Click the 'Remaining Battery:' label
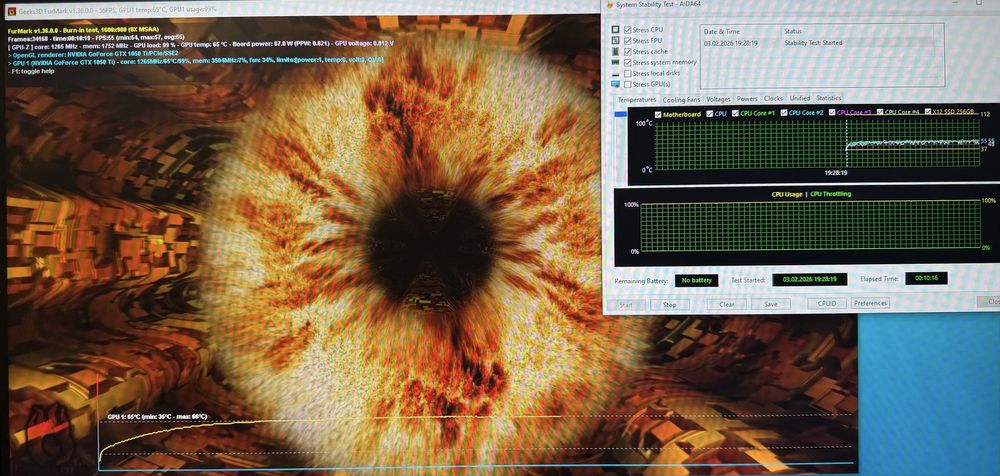This screenshot has width=1000, height=476. (x=641, y=281)
